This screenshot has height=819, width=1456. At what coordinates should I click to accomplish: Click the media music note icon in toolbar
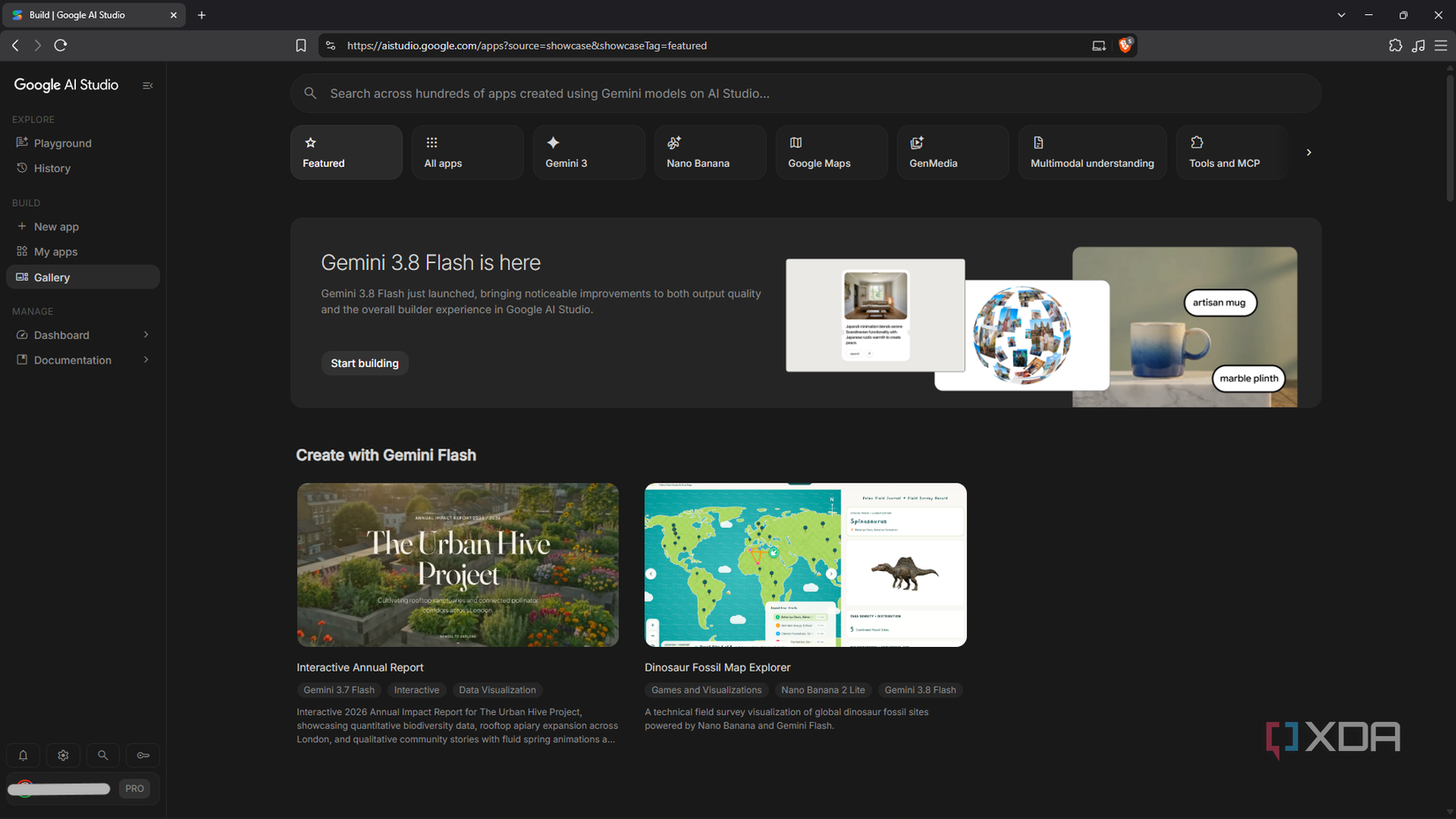(1418, 45)
